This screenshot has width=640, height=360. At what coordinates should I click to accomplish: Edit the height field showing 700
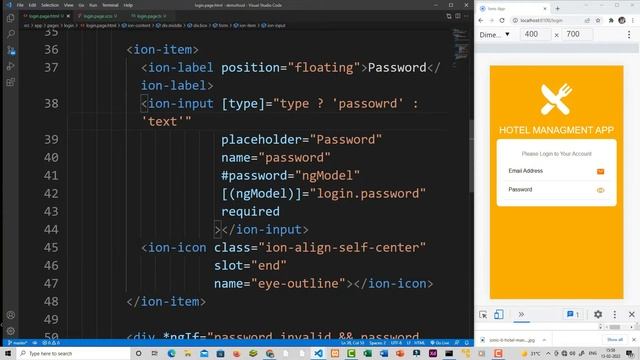[x=577, y=34]
